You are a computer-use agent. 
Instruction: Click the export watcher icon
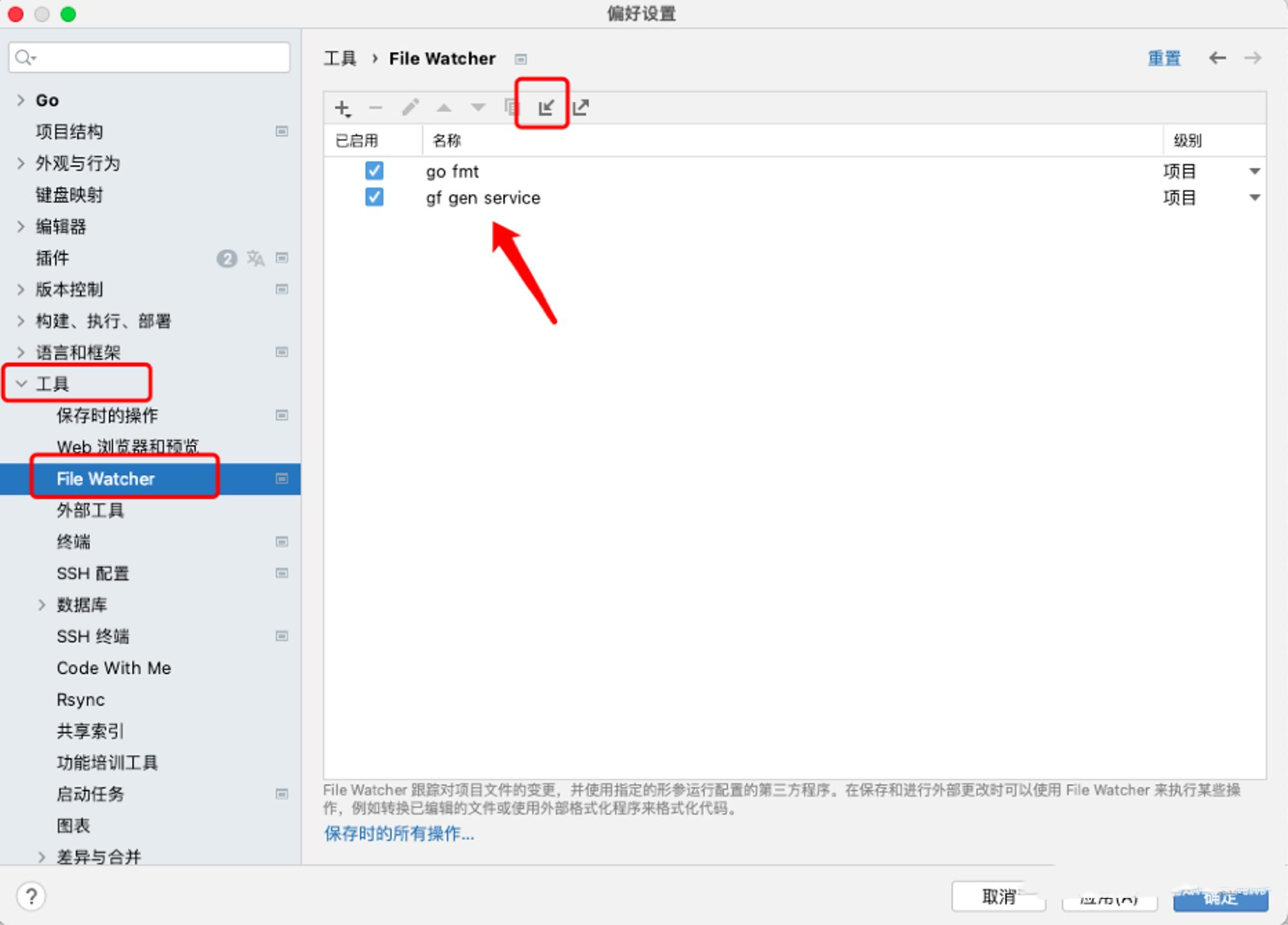pos(582,108)
